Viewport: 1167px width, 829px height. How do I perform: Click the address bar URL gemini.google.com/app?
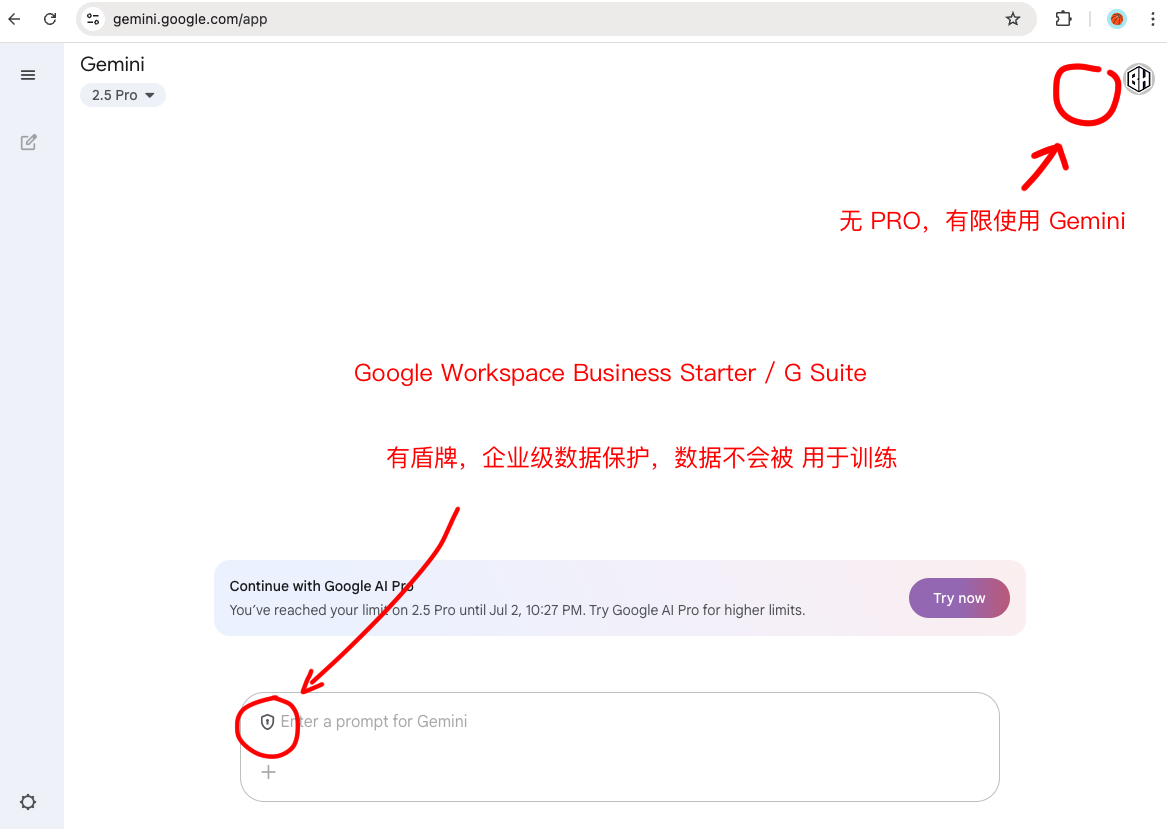tap(191, 19)
